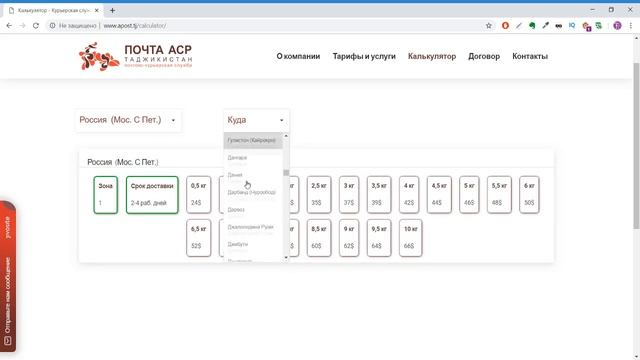Open the Договор page
The width and height of the screenshot is (640, 360).
[x=484, y=56]
